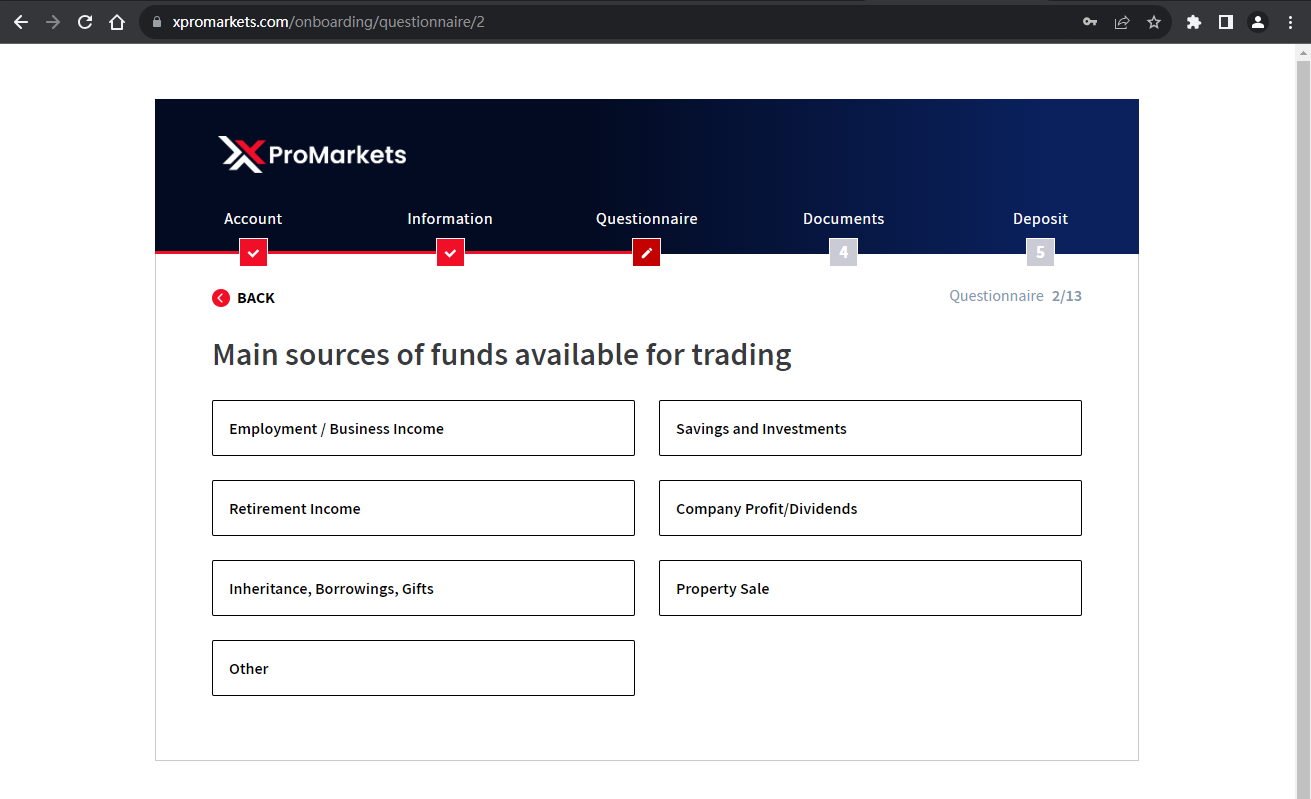Image resolution: width=1311 pixels, height=799 pixels.
Task: Switch to the Questionnaire step label
Action: click(x=647, y=219)
